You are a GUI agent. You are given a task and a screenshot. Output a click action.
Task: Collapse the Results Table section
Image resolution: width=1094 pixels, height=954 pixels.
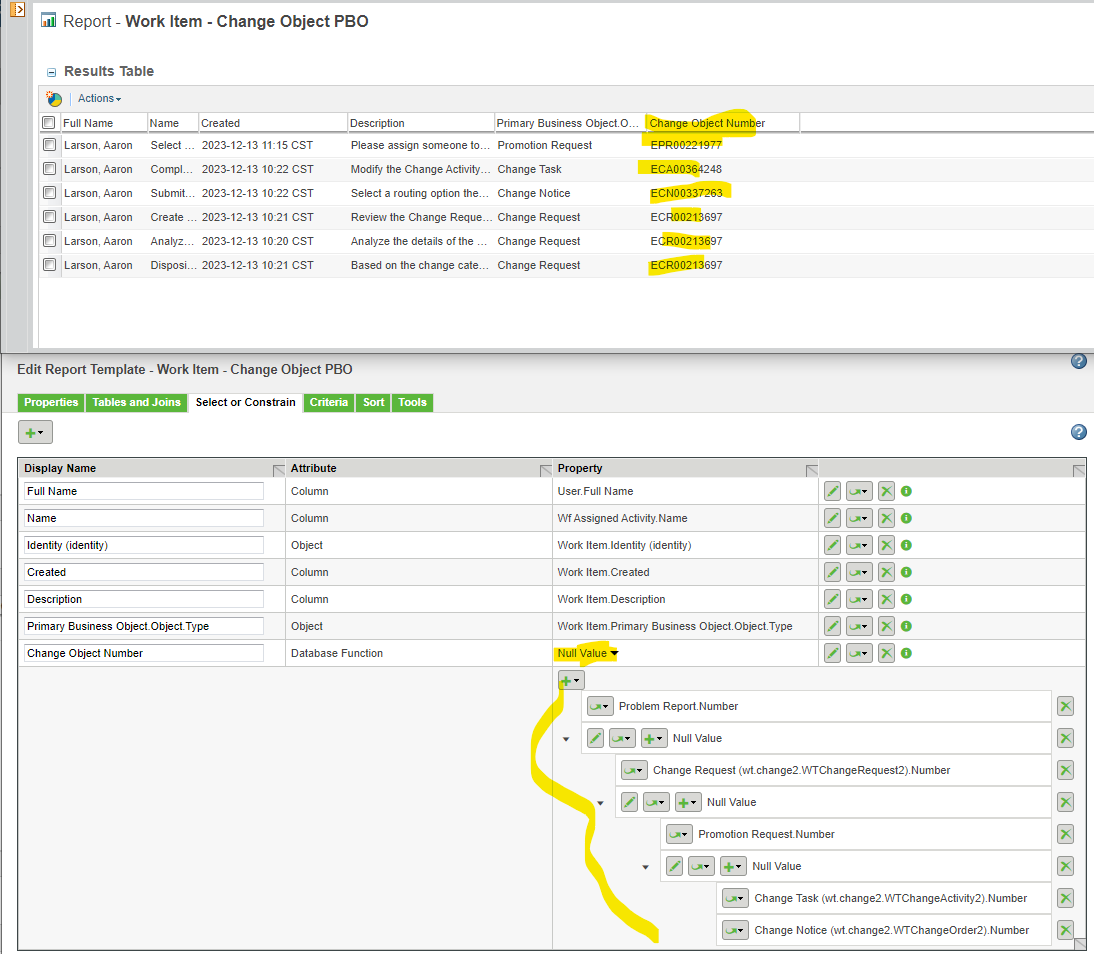pos(51,71)
